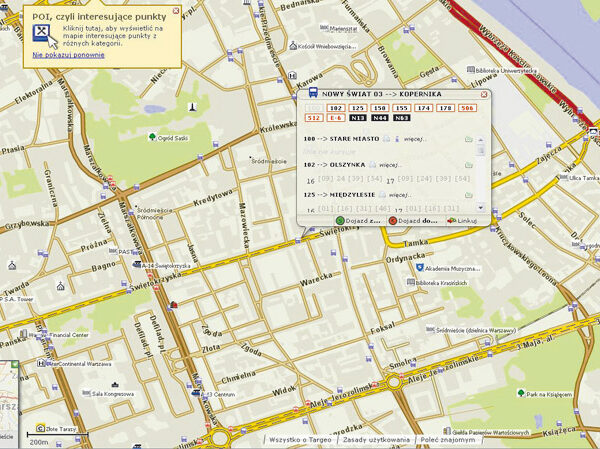Open 'Wszystko o Targeo' footer item
Viewport: 600px width, 449px height.
coord(299,440)
